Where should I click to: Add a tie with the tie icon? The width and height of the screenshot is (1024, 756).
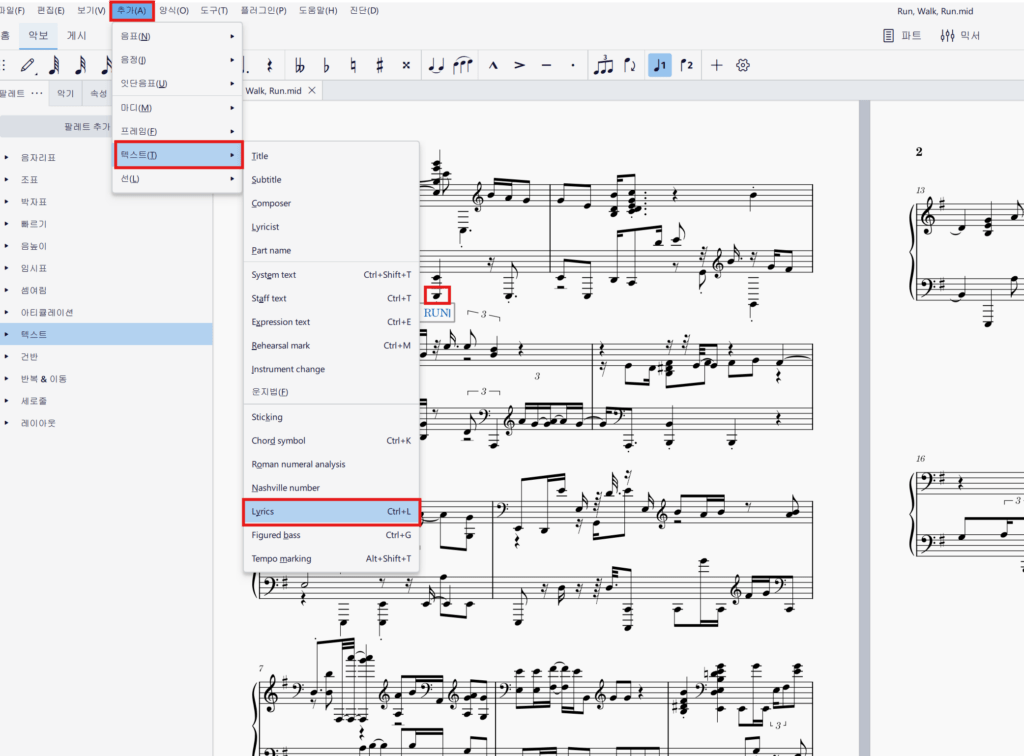click(436, 65)
